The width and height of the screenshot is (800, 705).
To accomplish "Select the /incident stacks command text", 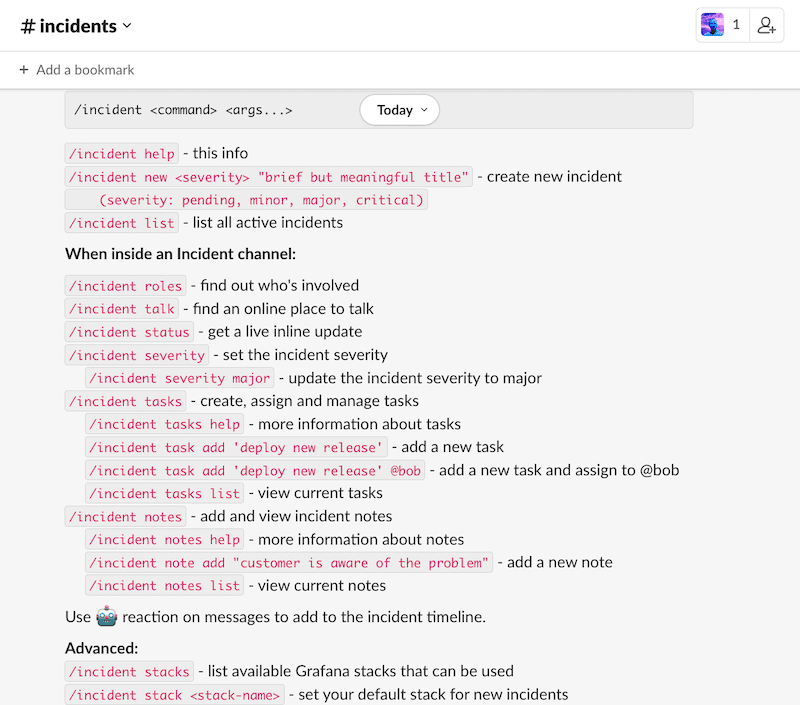I will click(129, 671).
